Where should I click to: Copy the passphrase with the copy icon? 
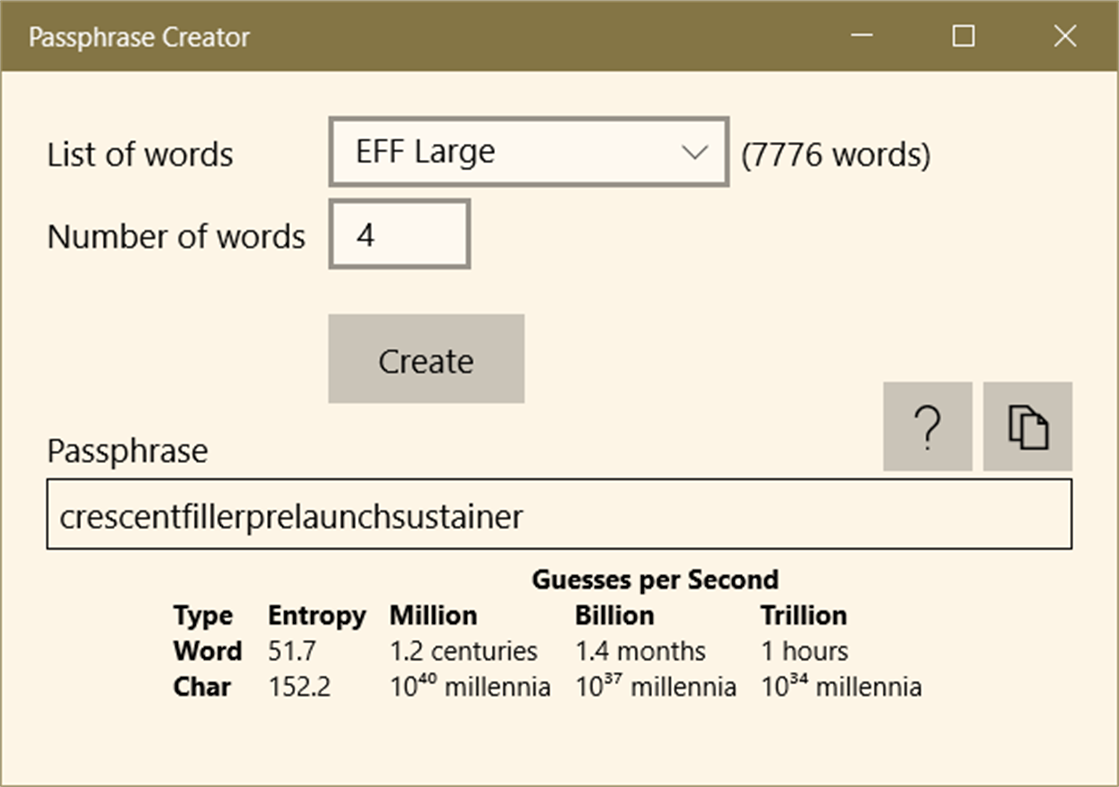coord(1027,427)
